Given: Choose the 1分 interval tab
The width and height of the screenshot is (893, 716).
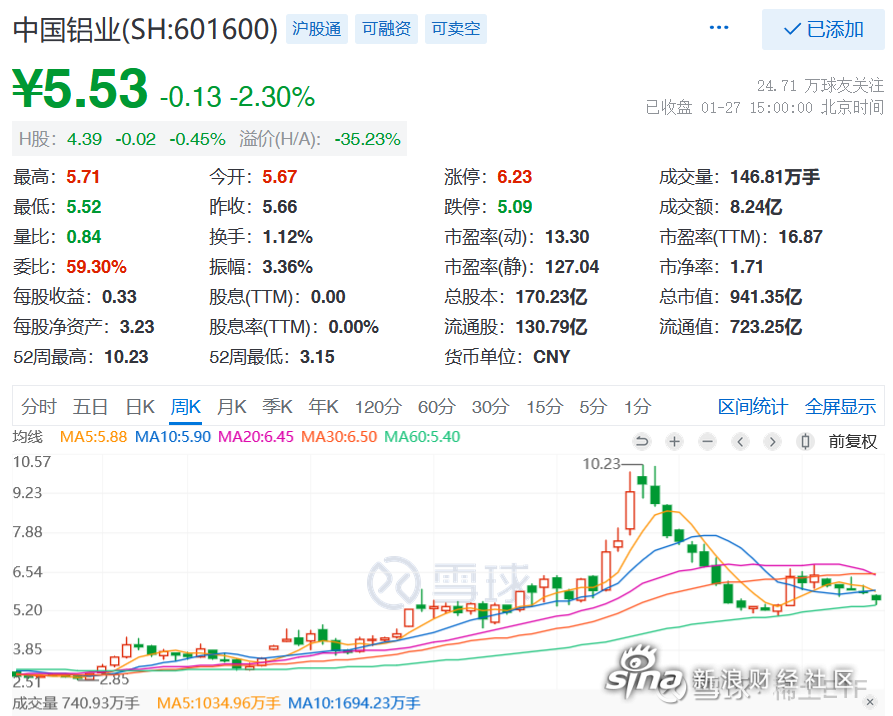Looking at the screenshot, I should click(x=637, y=407).
